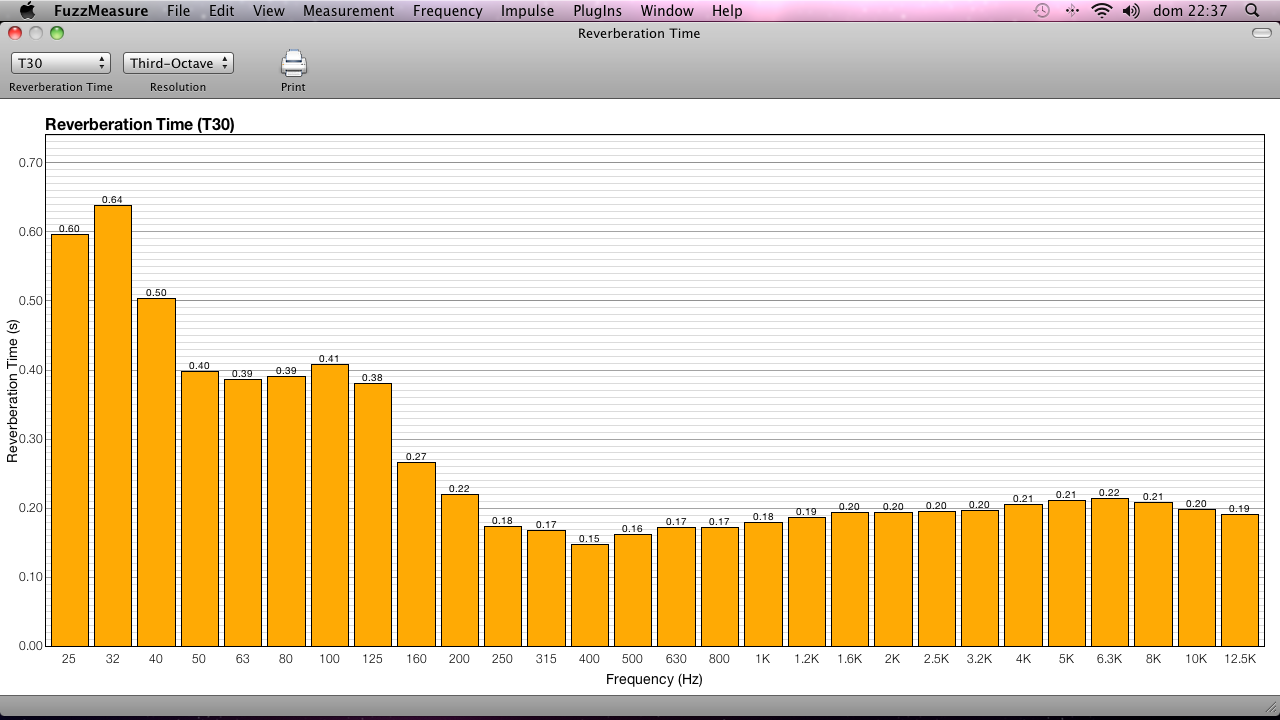Click the 0.15 value label
Image resolution: width=1280 pixels, height=720 pixels.
(x=590, y=539)
